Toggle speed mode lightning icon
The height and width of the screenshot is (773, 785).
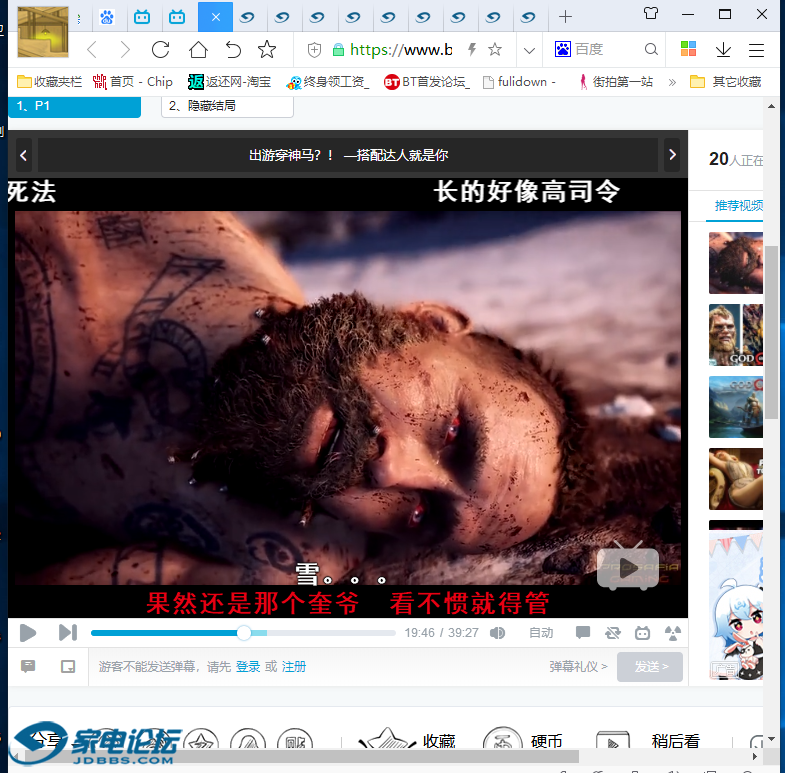(x=472, y=49)
